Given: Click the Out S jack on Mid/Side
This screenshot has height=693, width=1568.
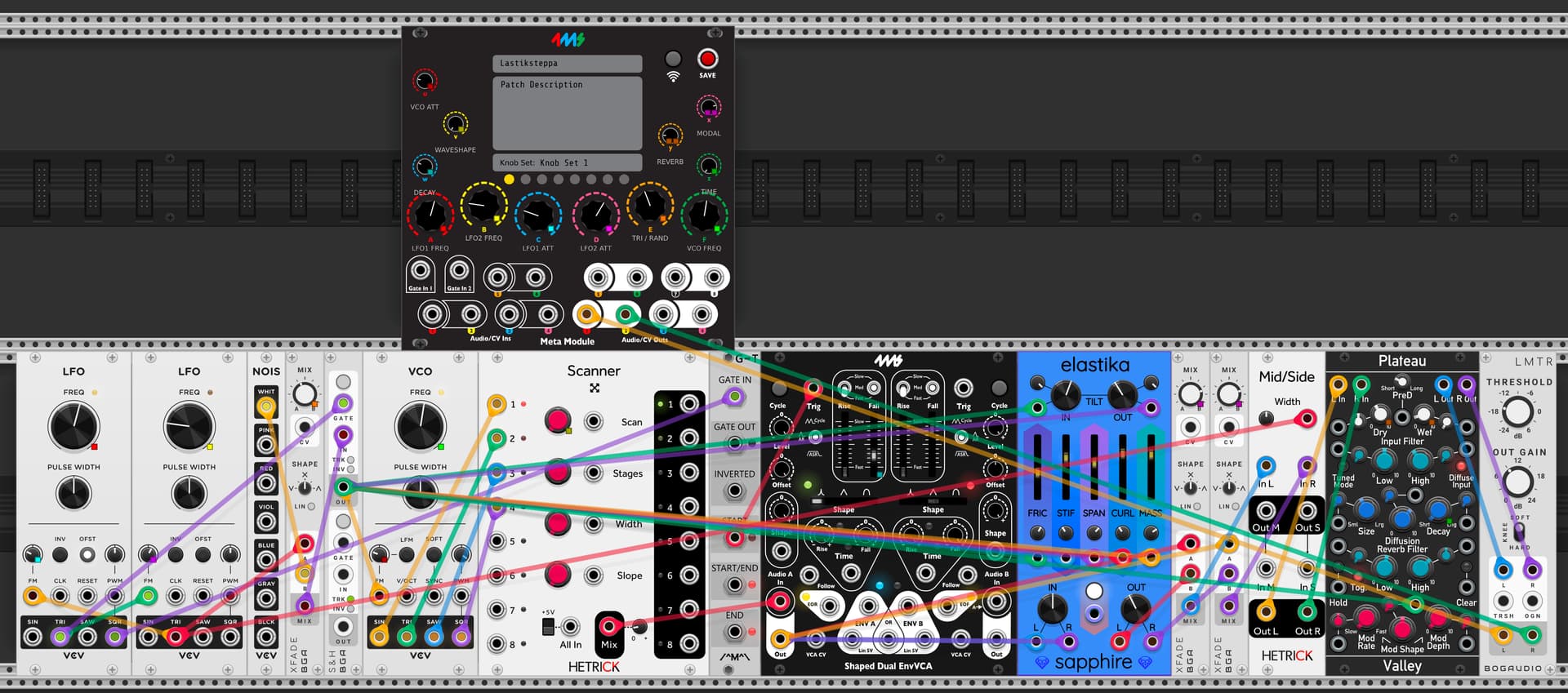Looking at the screenshot, I should 1307,511.
